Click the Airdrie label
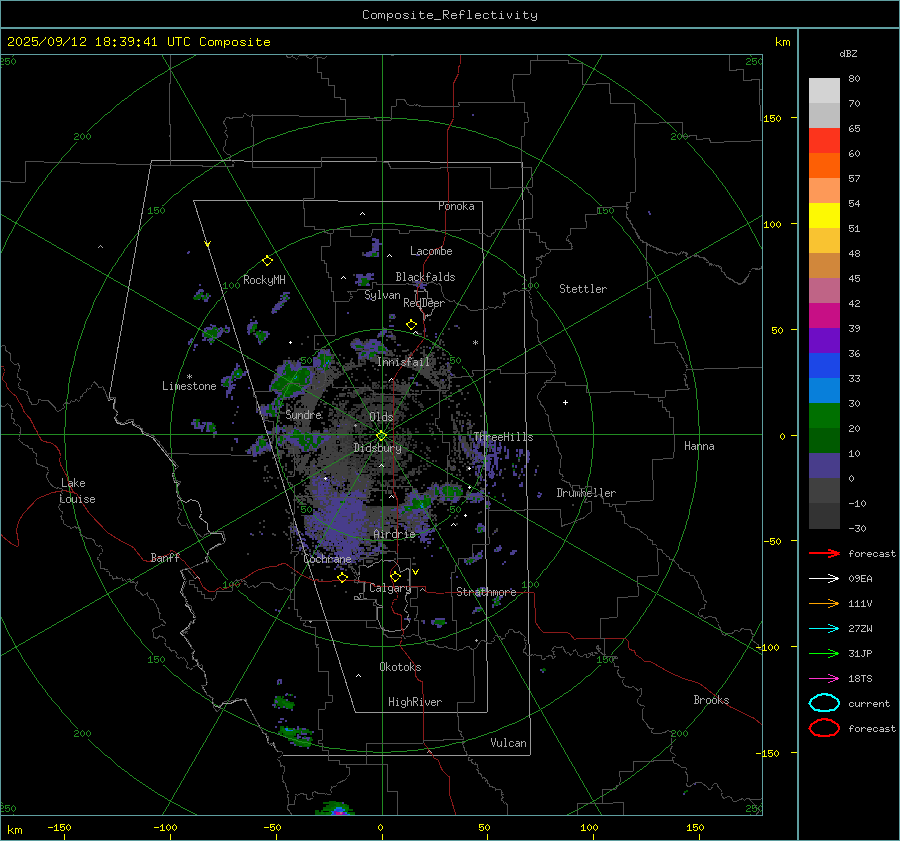The width and height of the screenshot is (900, 841). coord(394,534)
